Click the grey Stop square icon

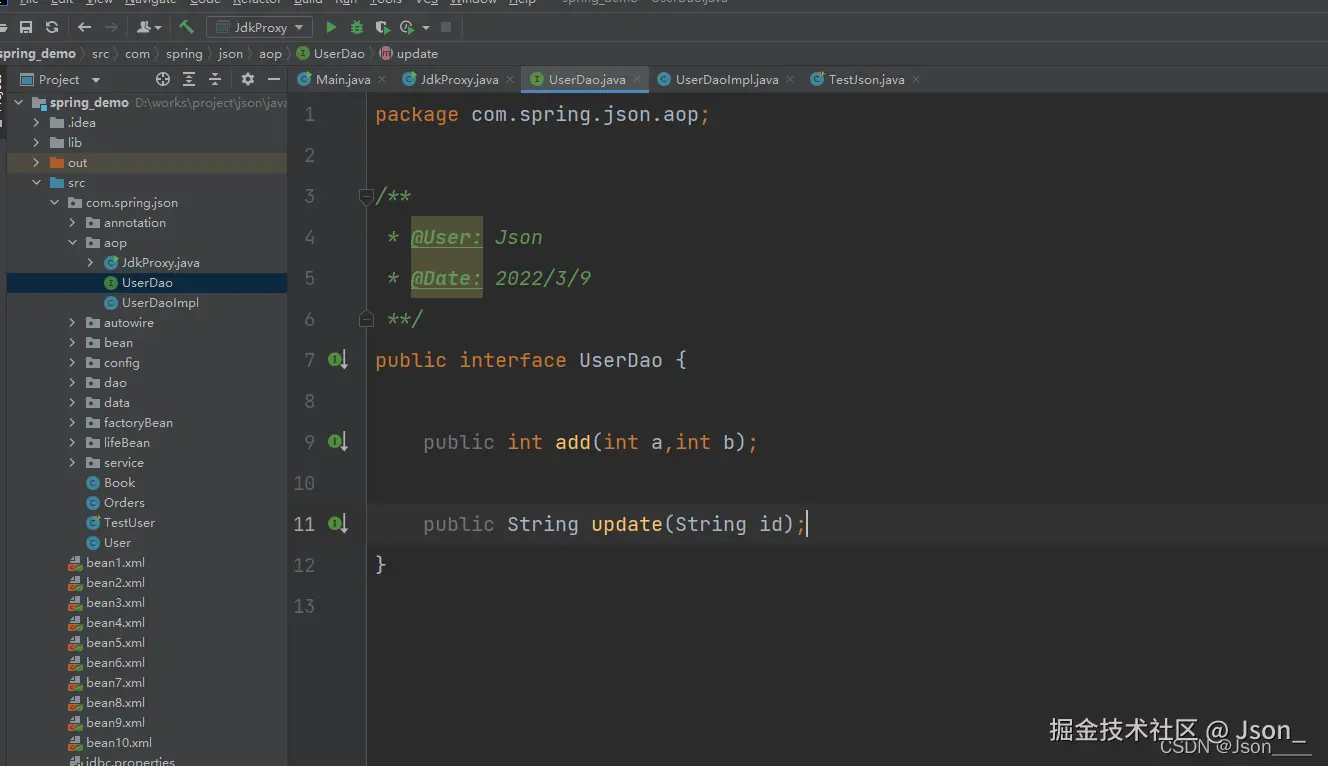pyautogui.click(x=446, y=28)
